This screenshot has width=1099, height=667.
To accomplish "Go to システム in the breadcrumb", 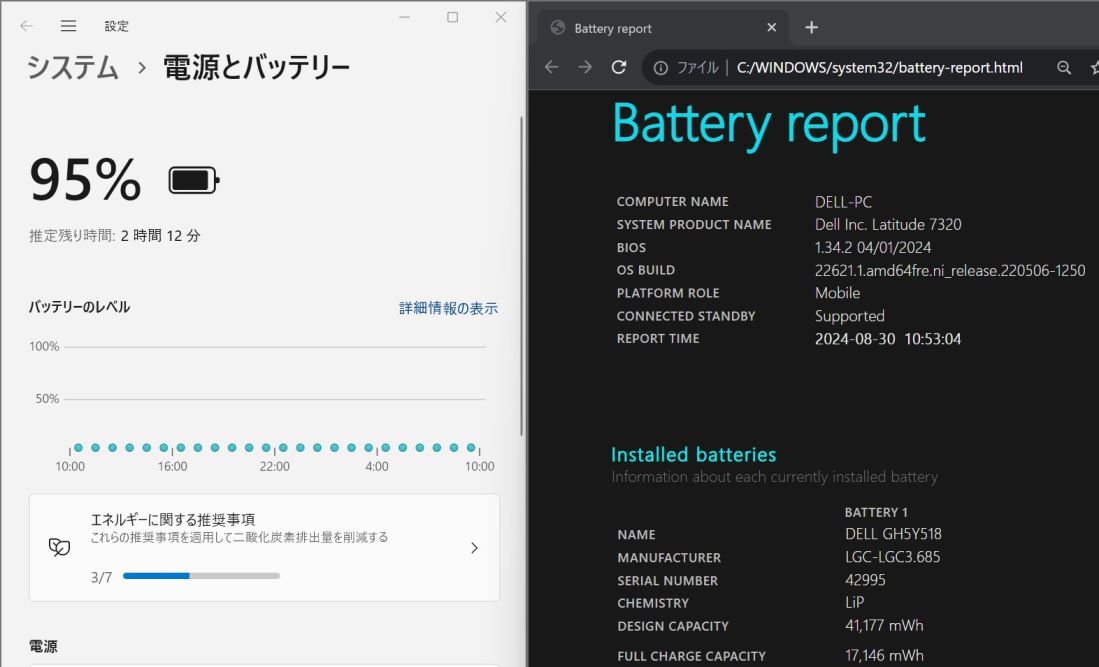I will [x=73, y=68].
